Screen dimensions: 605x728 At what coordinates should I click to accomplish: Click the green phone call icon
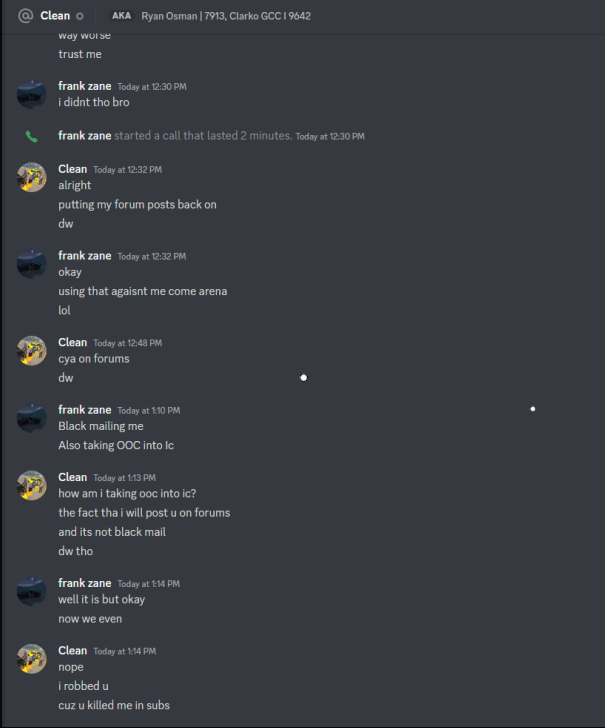tap(31, 136)
